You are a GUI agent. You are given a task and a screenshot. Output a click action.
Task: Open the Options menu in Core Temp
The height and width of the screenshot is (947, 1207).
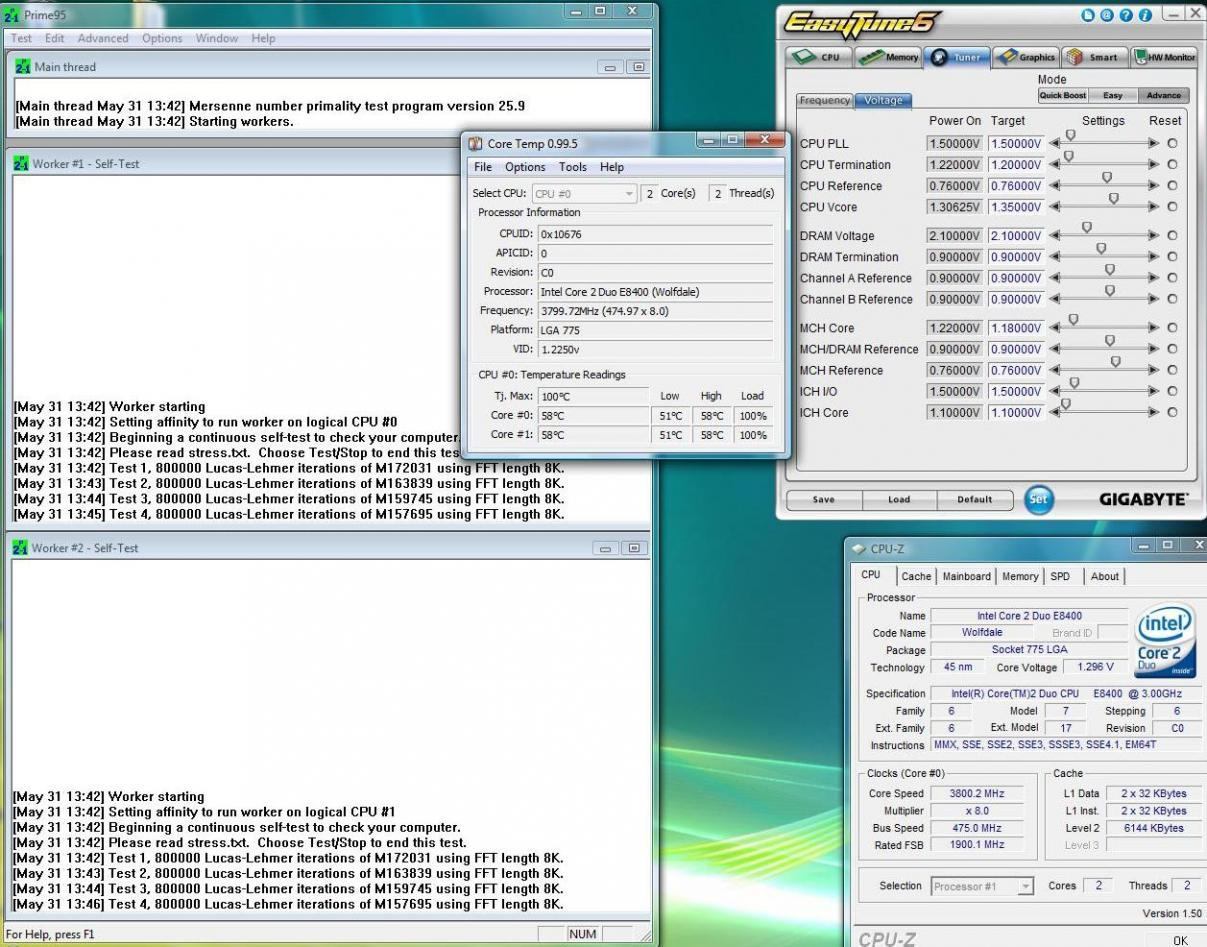525,167
